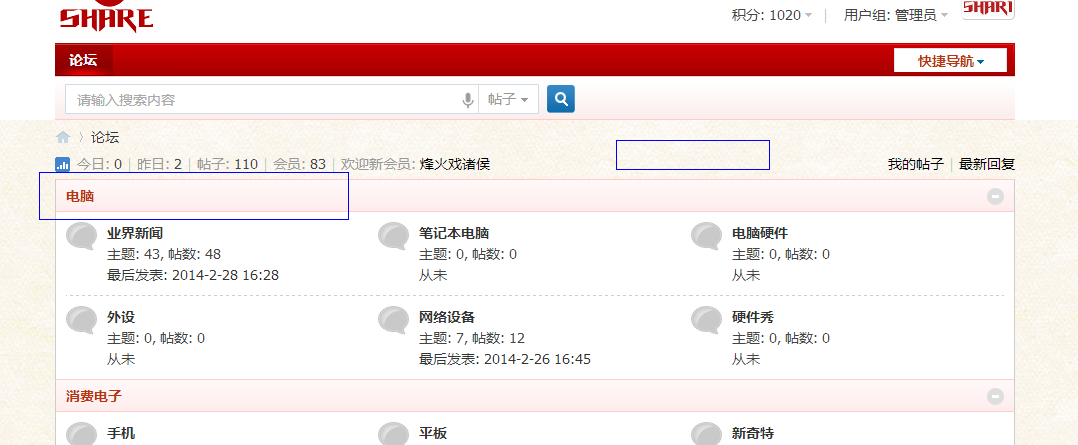1078x445 pixels.
Task: Click the blue statistics chart icon
Action: (x=63, y=164)
